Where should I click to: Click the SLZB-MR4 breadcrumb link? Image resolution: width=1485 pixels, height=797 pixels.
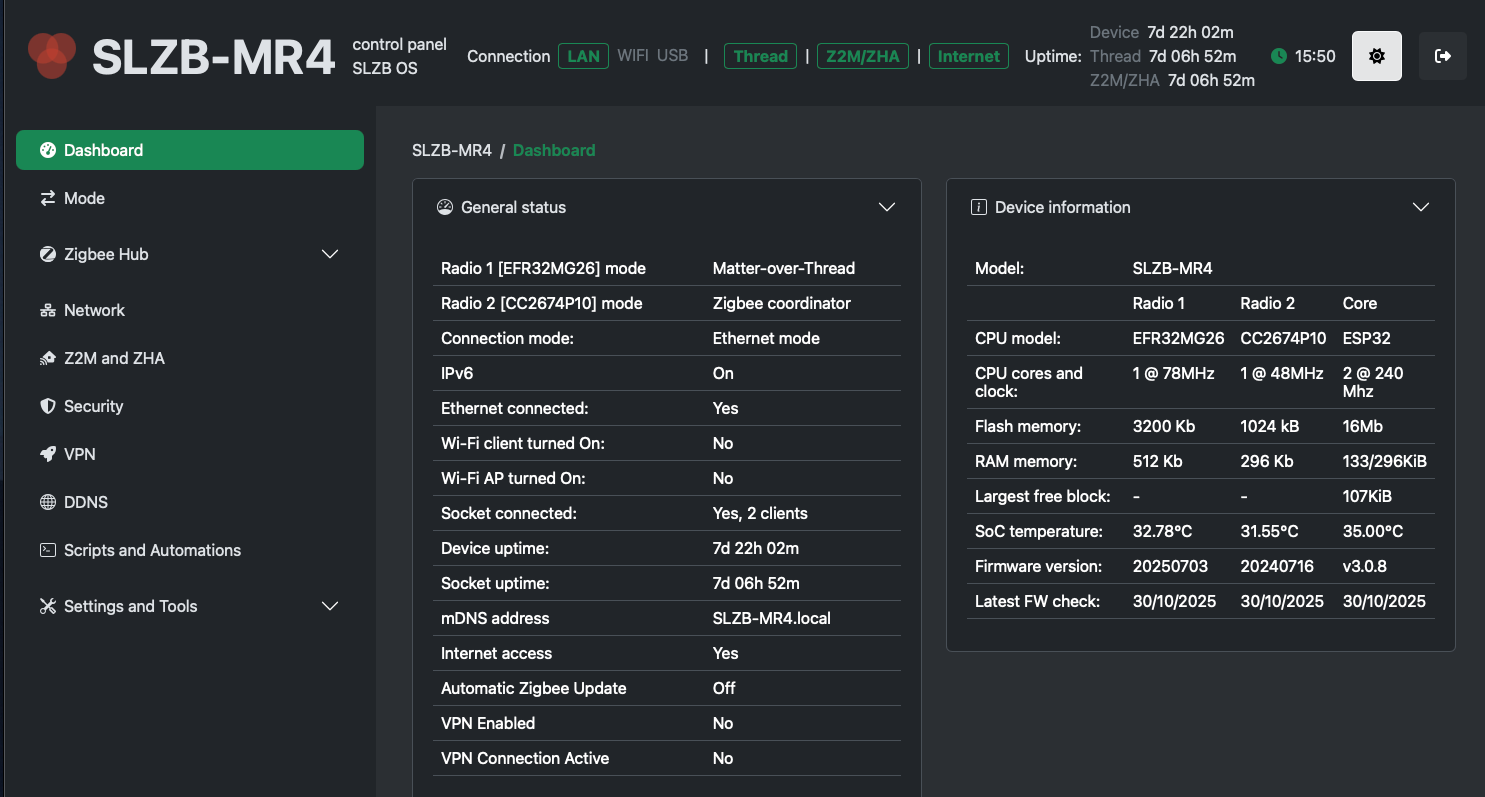click(452, 150)
